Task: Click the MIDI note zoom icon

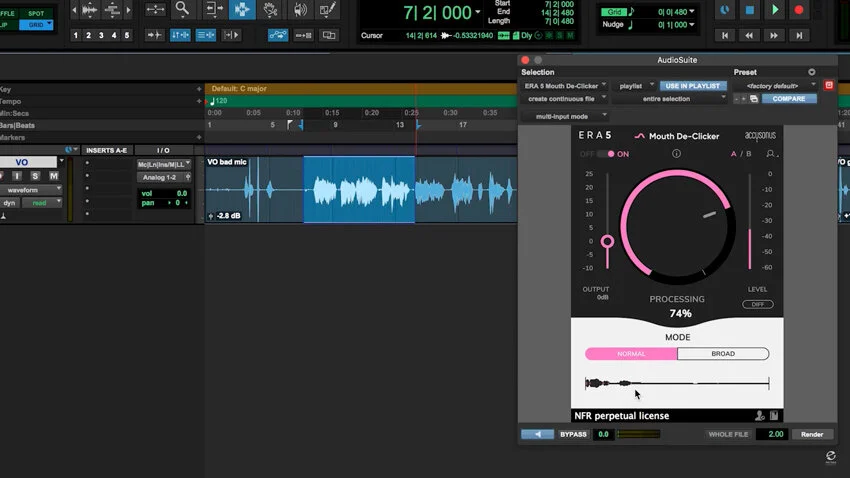Action: tap(112, 9)
